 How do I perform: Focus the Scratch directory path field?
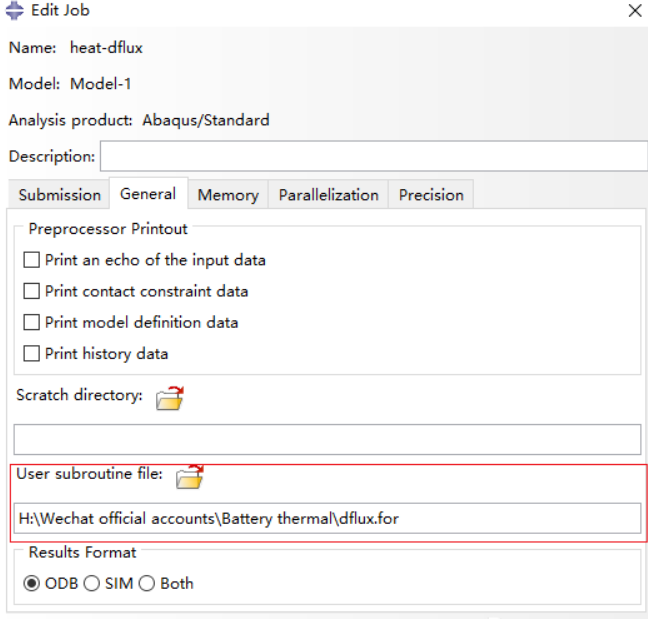[x=327, y=440]
